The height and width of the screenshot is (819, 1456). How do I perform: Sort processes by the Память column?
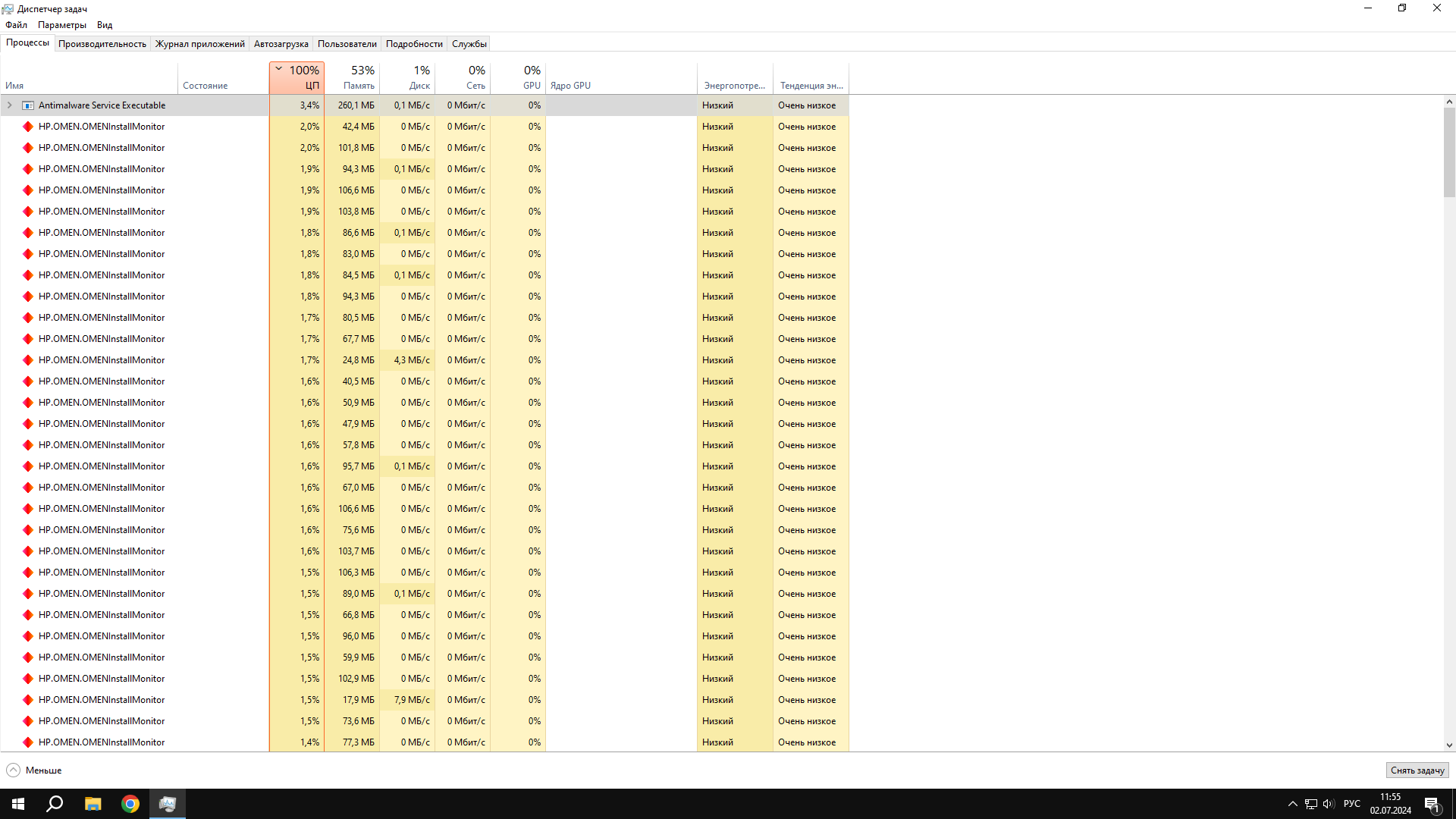pos(358,77)
